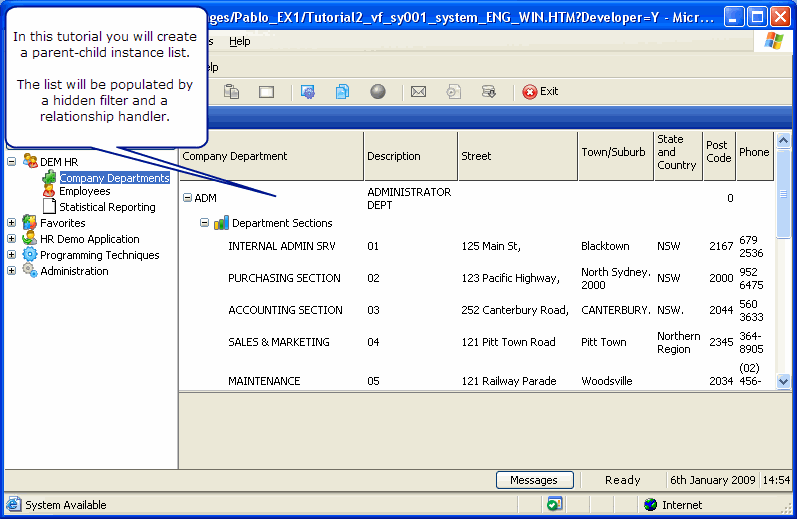Click the list scrollbar up arrow
The image size is (797, 519).
click(x=783, y=140)
